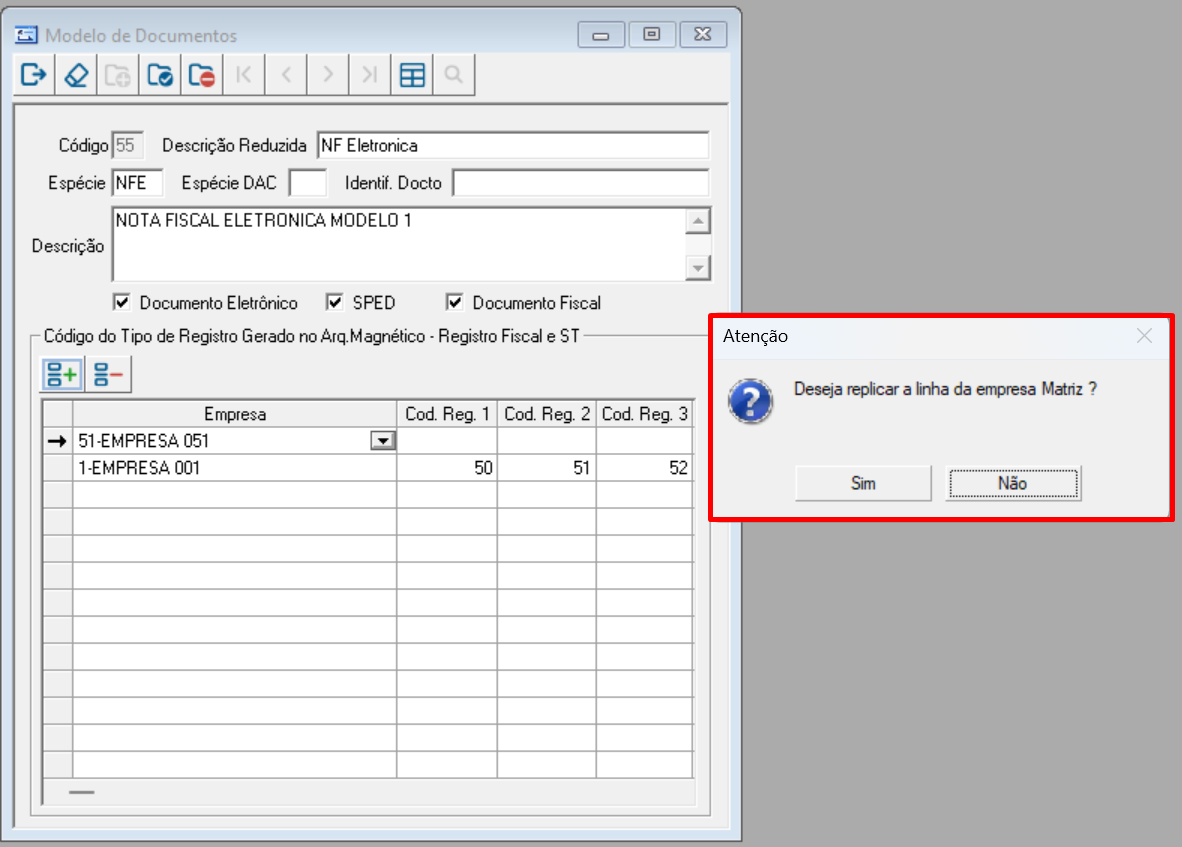Click the search magnifier icon
Viewport: 1182px width, 847px height.
[454, 75]
